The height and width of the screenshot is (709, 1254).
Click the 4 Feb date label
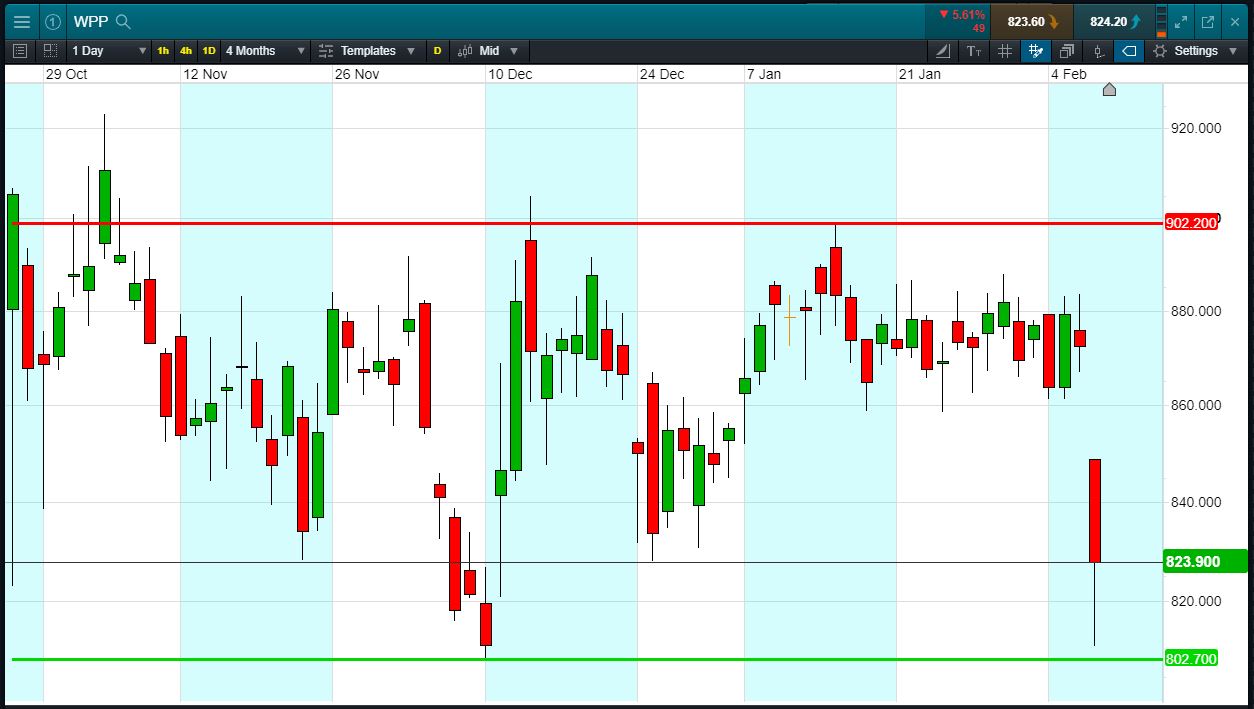click(1069, 74)
